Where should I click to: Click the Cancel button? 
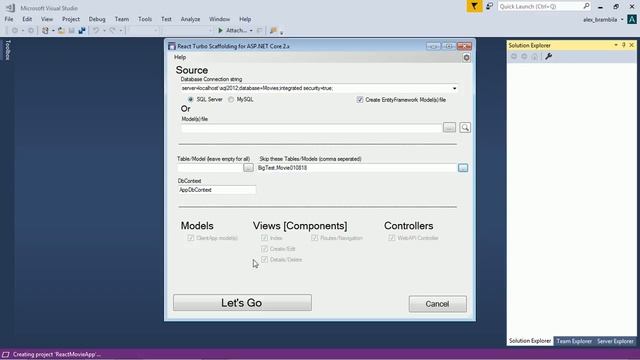click(x=438, y=304)
